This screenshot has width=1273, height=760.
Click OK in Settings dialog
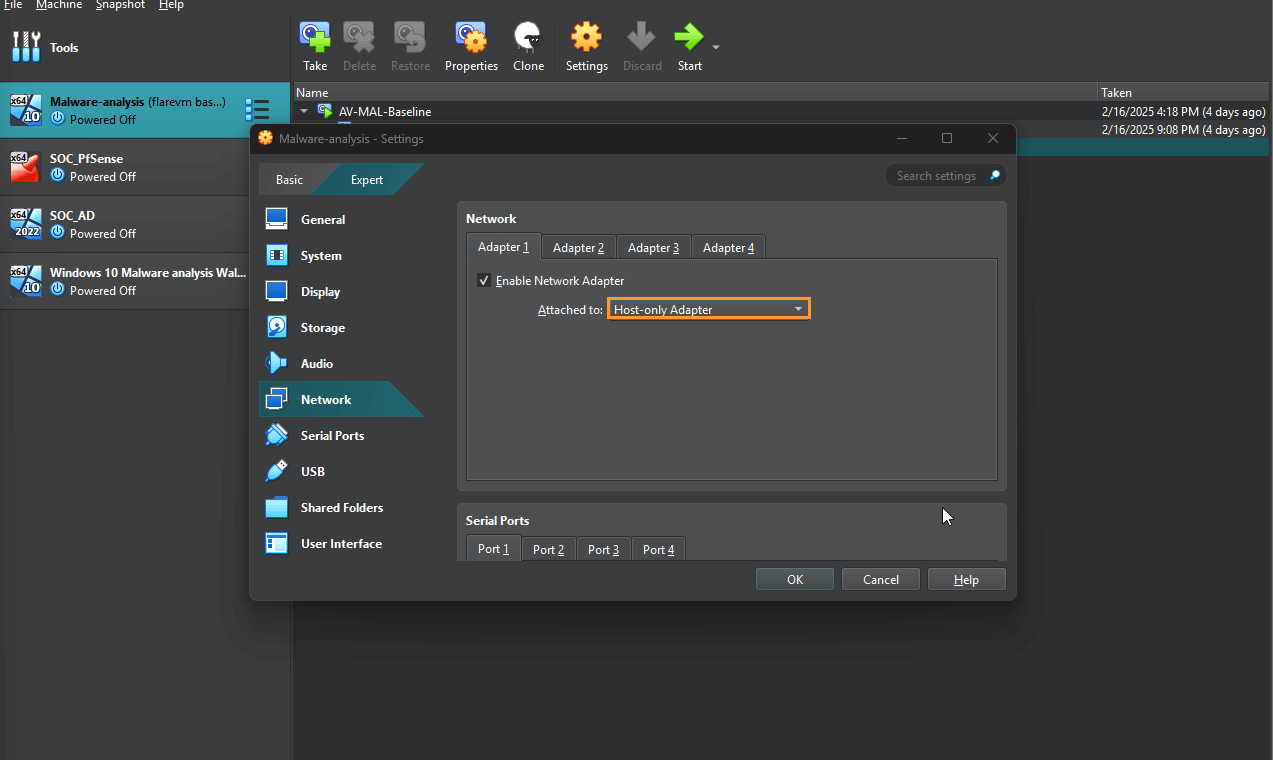(794, 579)
